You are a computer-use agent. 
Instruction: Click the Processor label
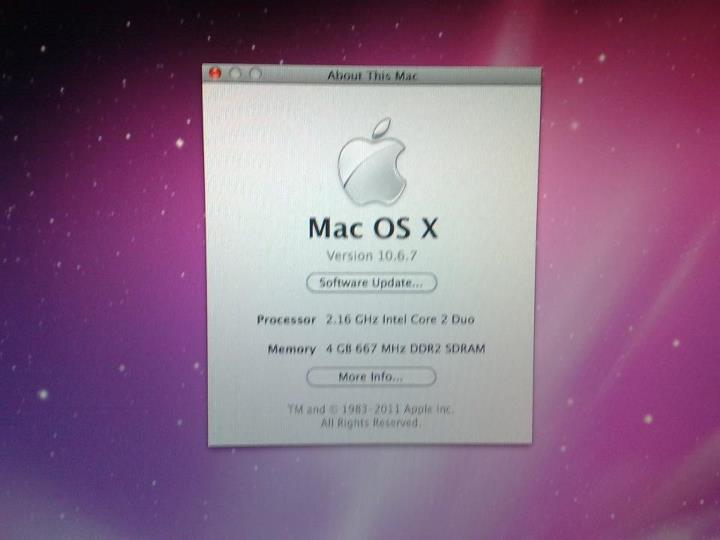coord(287,320)
